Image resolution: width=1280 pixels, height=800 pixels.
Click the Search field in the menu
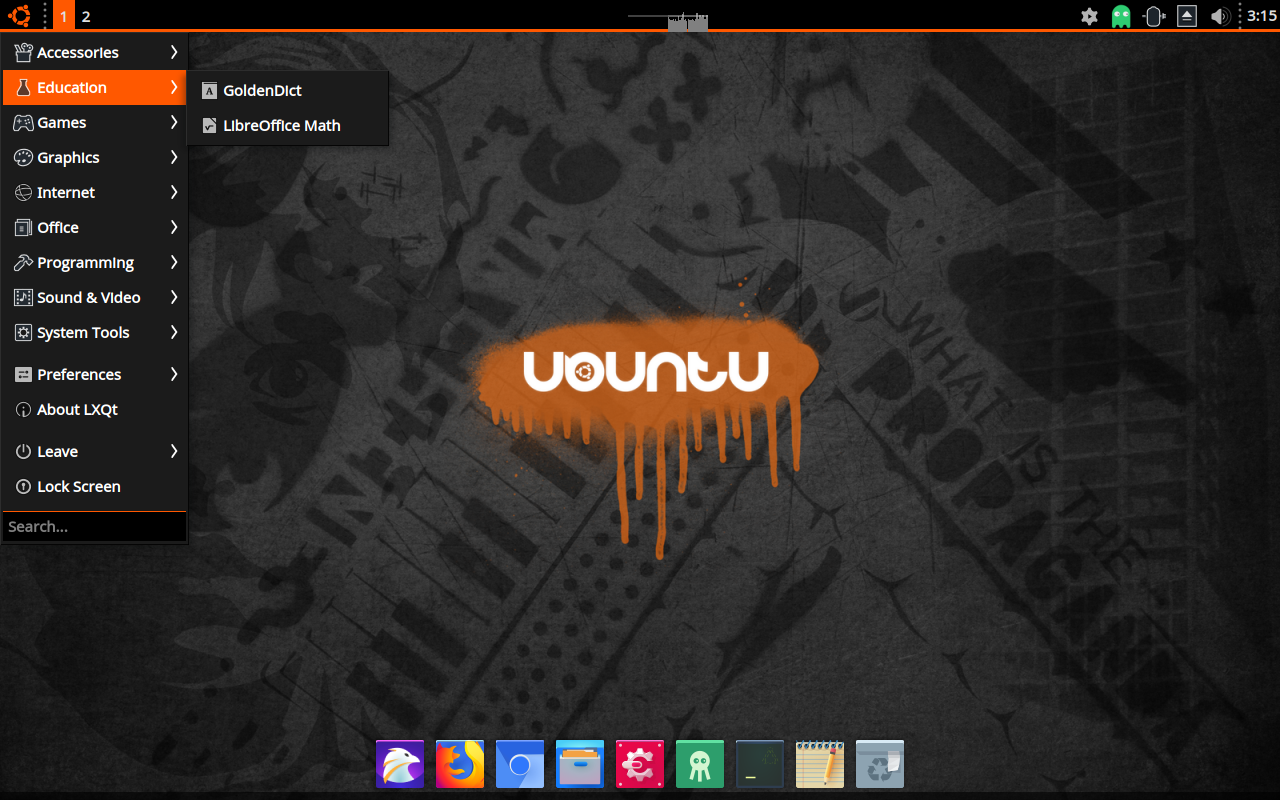pyautogui.click(x=95, y=526)
